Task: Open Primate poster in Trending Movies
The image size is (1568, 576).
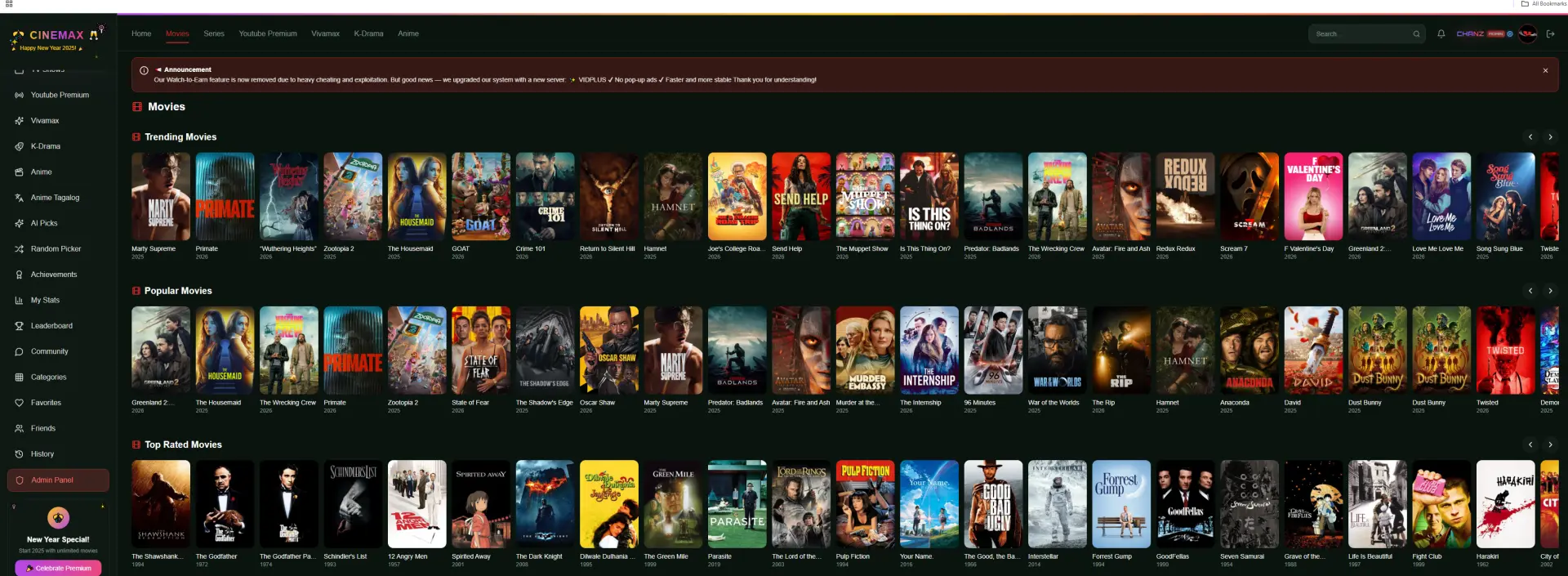Action: [225, 196]
